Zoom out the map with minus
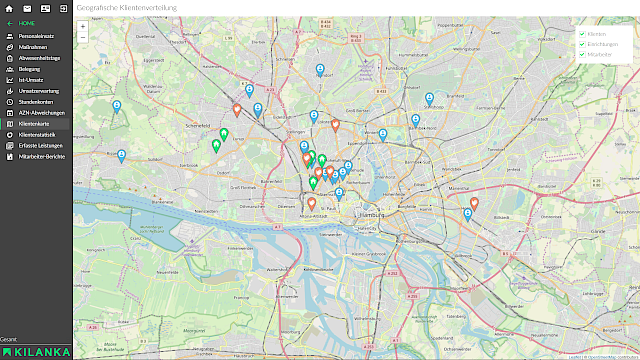Viewport: 640px width, 360px height. pyautogui.click(x=83, y=38)
